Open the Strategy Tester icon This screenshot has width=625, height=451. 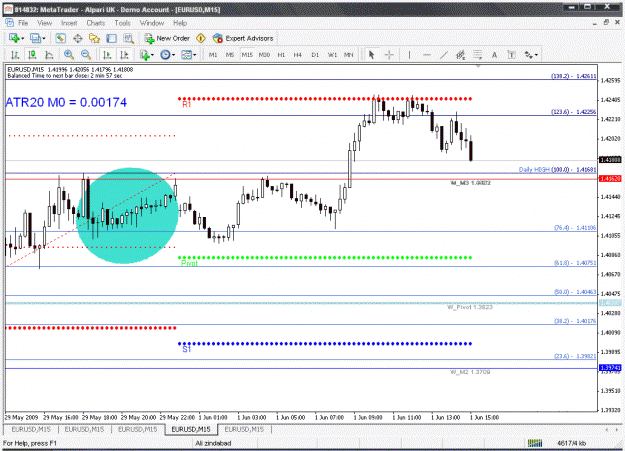coord(128,38)
